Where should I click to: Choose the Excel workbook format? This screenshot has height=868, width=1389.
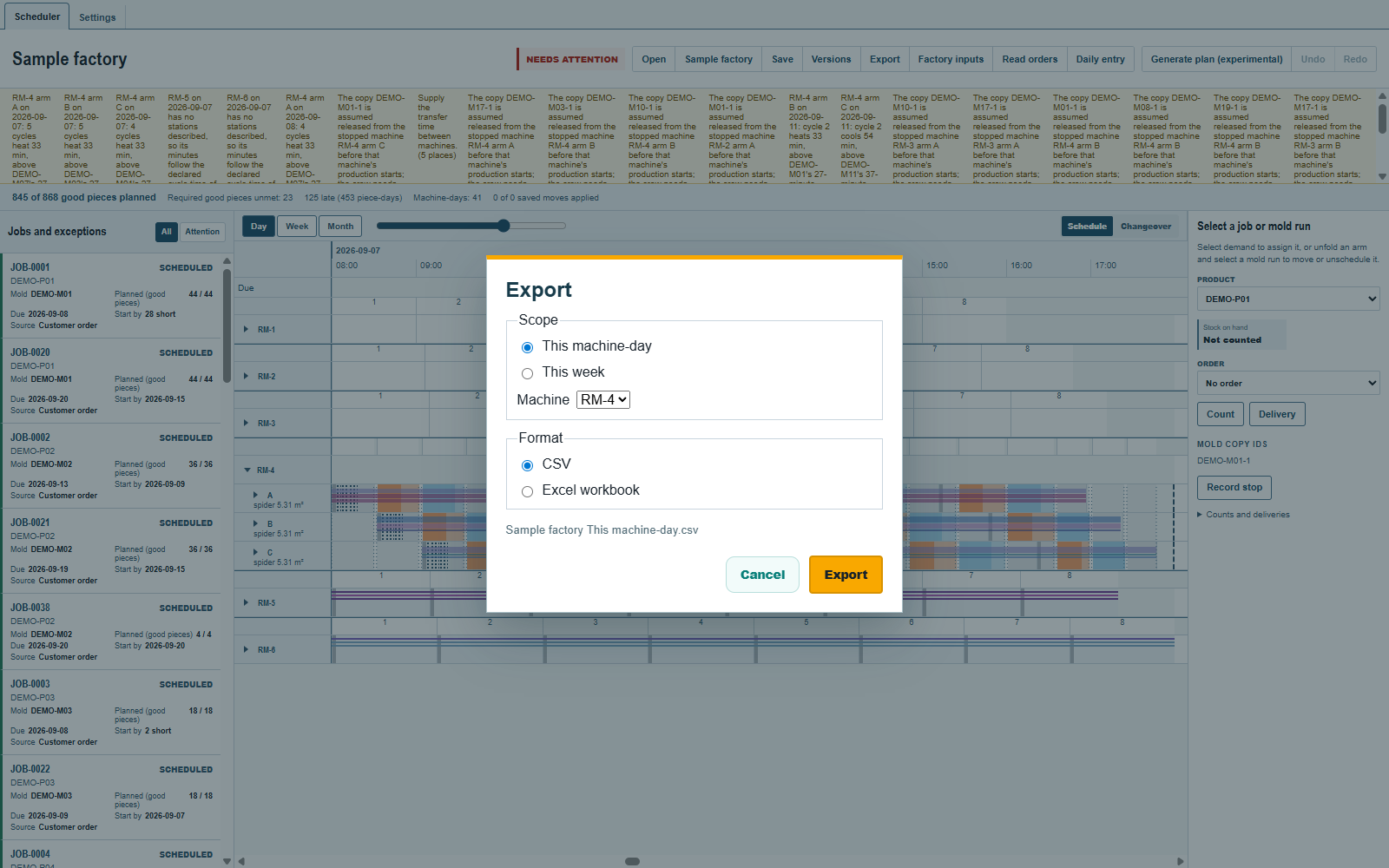[527, 491]
